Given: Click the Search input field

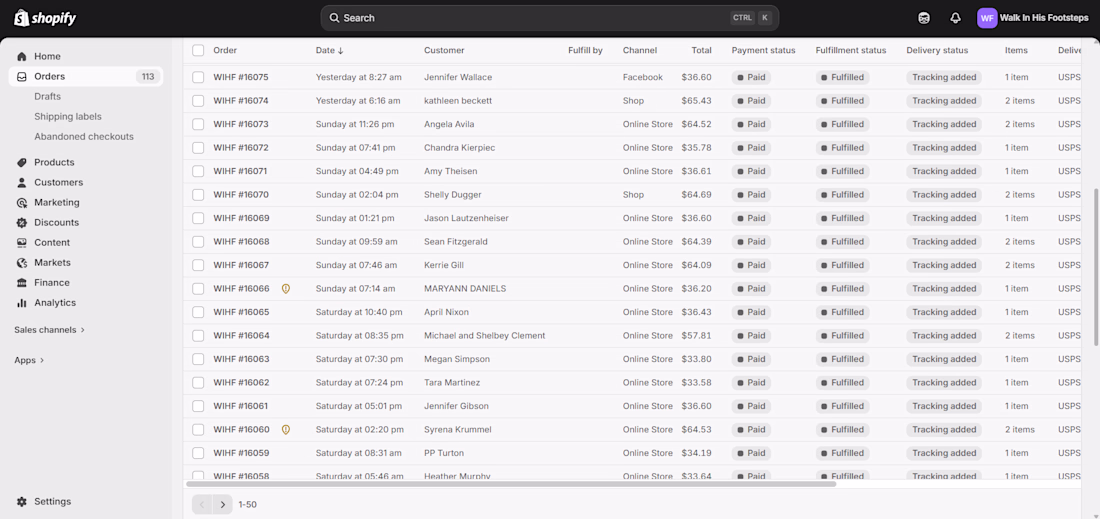Looking at the screenshot, I should [x=550, y=18].
